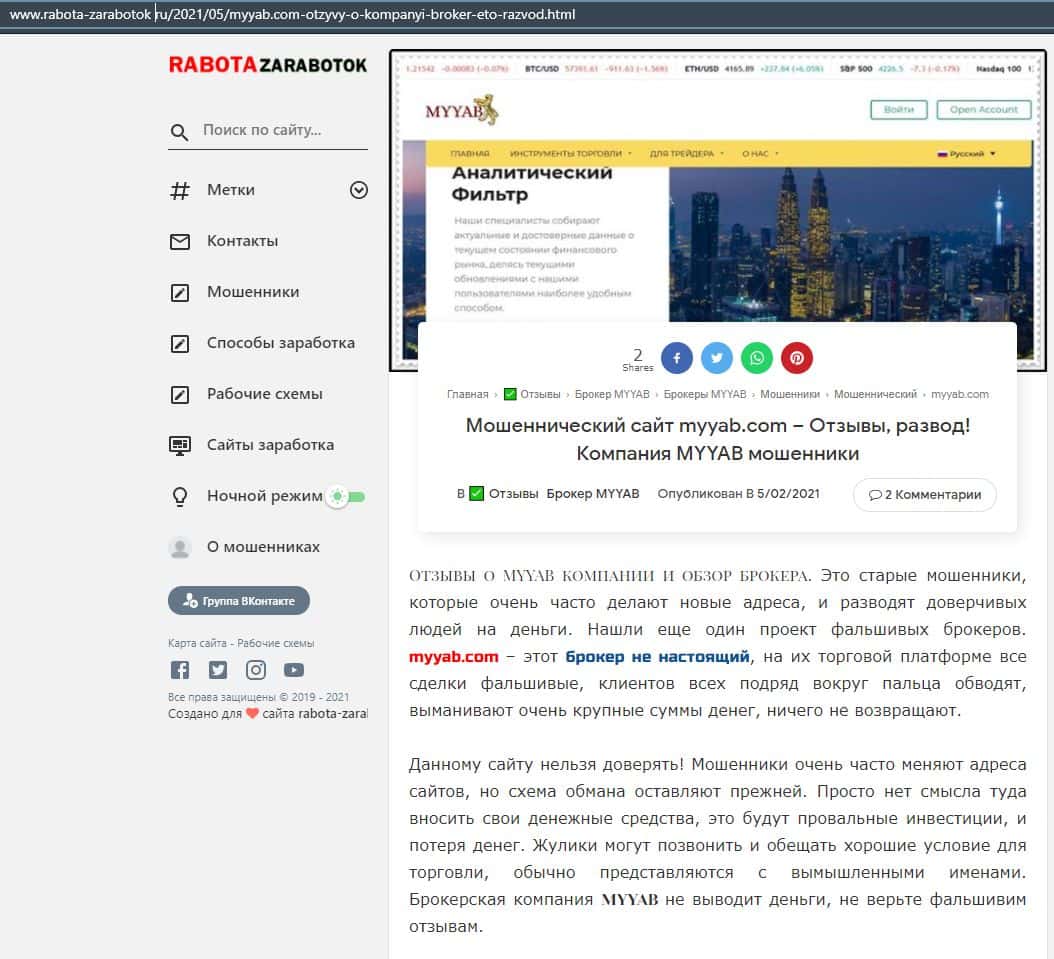The height and width of the screenshot is (959, 1054).
Task: Go to Контакты in sidebar
Action: (242, 241)
